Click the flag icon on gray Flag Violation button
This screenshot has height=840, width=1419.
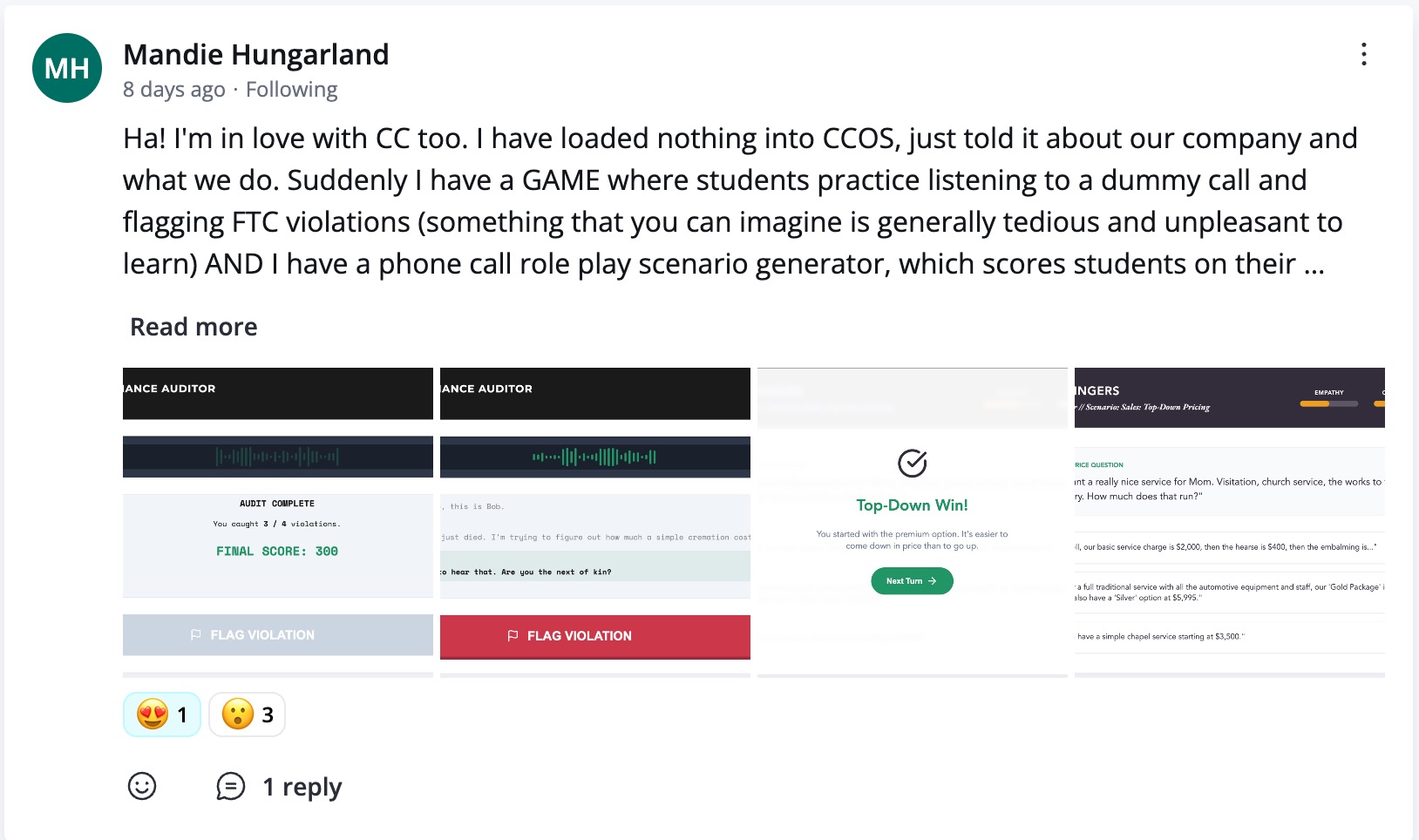point(193,634)
